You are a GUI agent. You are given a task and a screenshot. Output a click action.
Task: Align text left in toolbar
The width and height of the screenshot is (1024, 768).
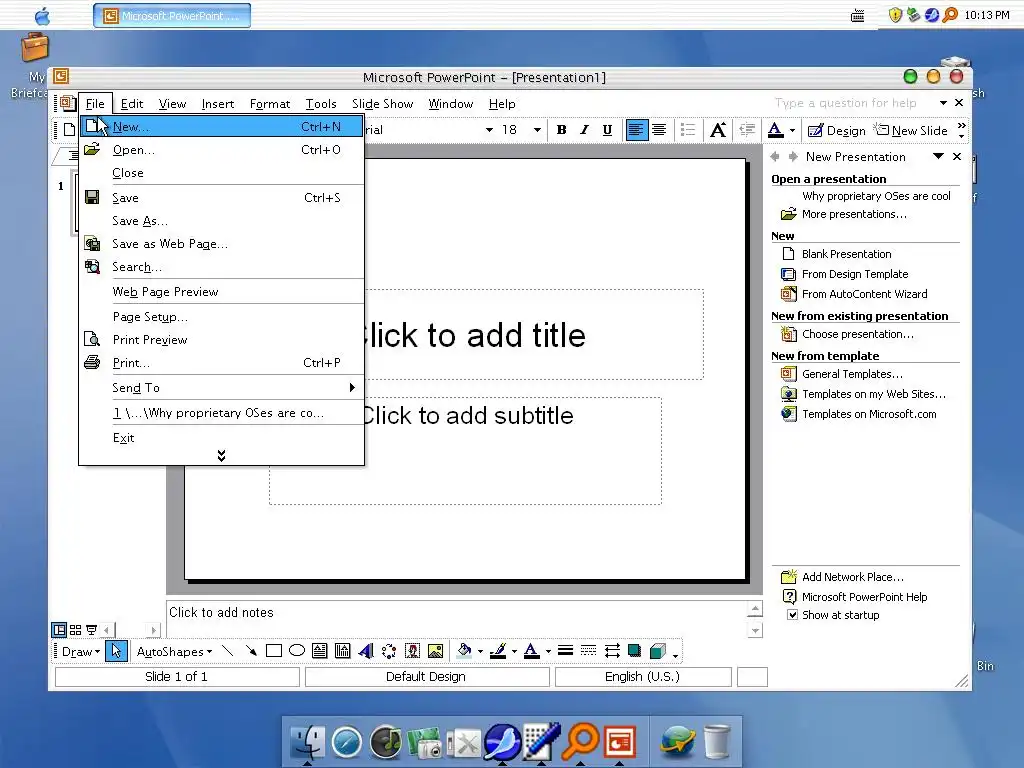(x=635, y=130)
